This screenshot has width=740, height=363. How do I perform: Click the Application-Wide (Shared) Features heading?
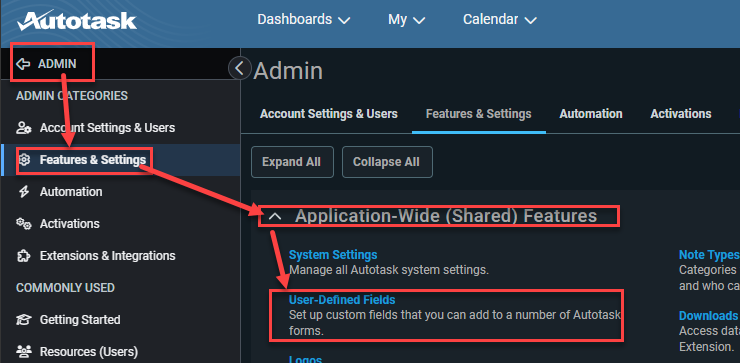tap(446, 216)
